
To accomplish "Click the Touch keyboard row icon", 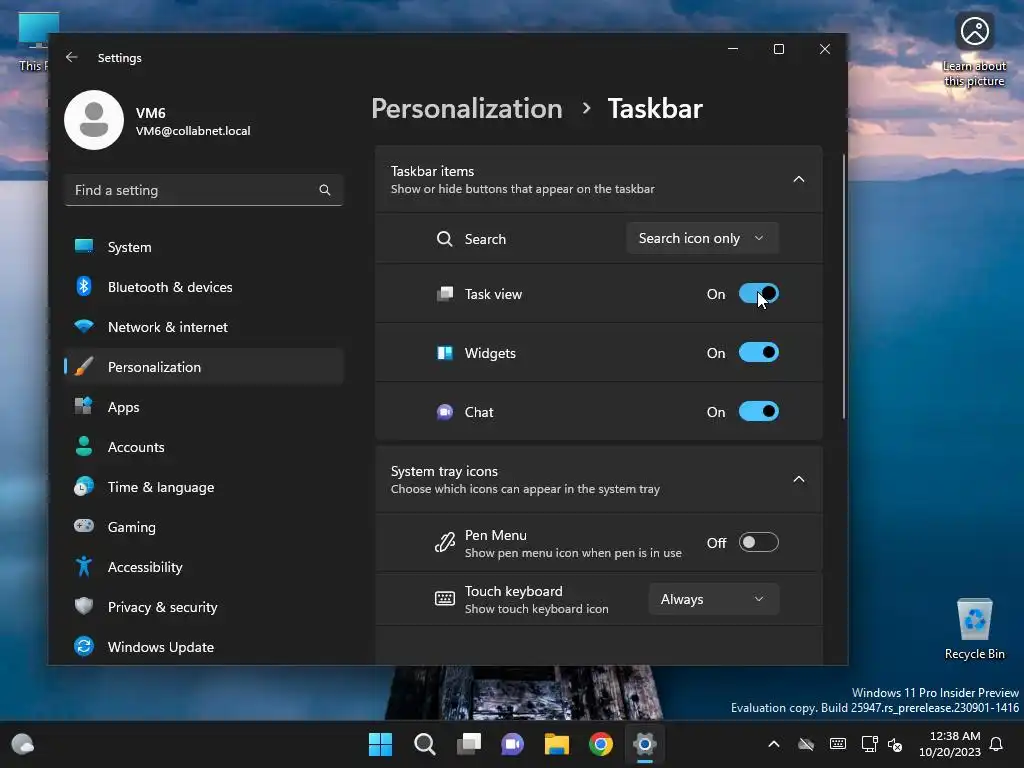I will point(444,599).
